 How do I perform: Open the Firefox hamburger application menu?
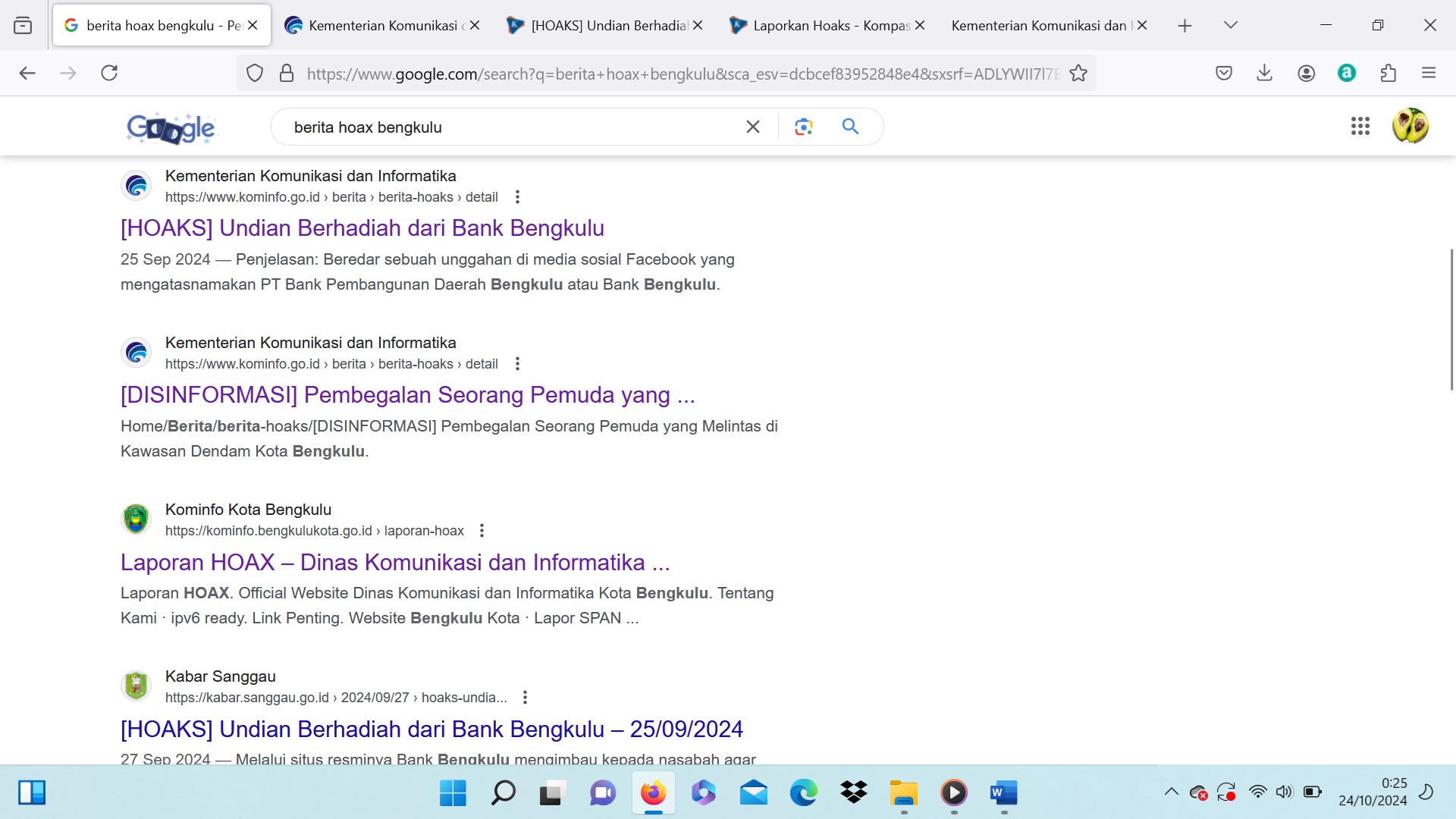[1429, 73]
